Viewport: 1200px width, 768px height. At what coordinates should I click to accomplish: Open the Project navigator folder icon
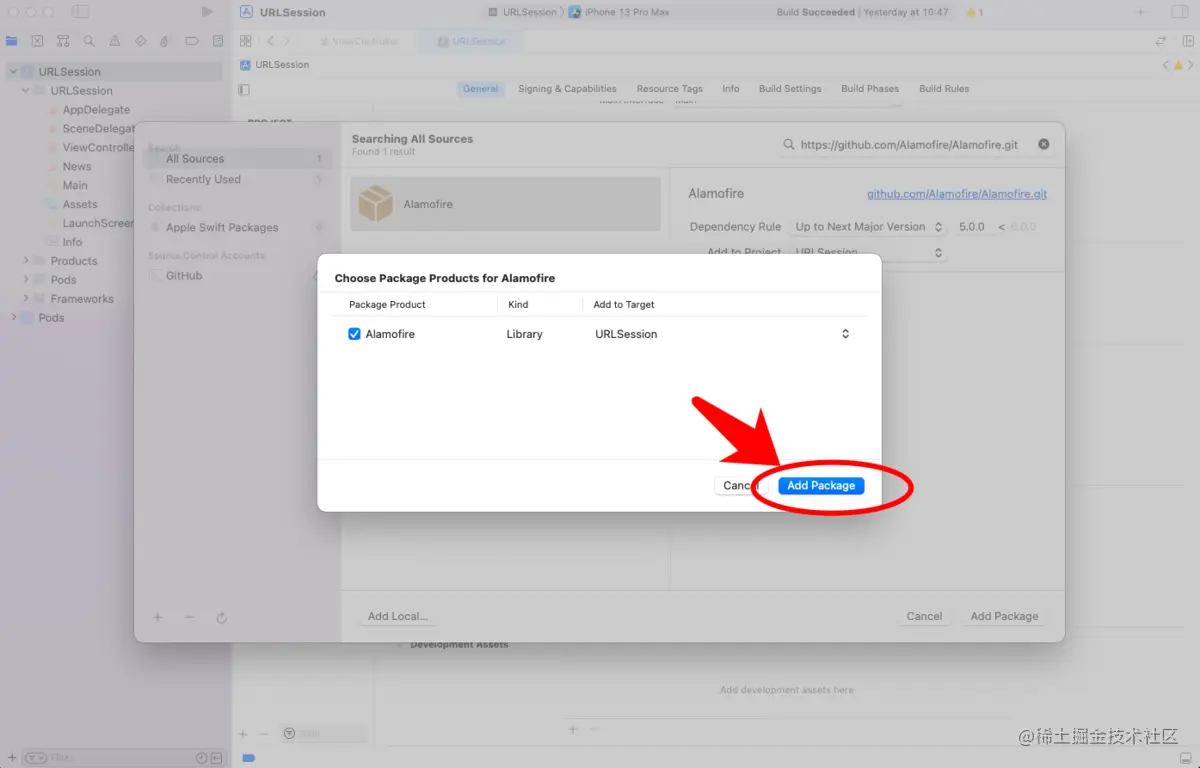coord(12,41)
